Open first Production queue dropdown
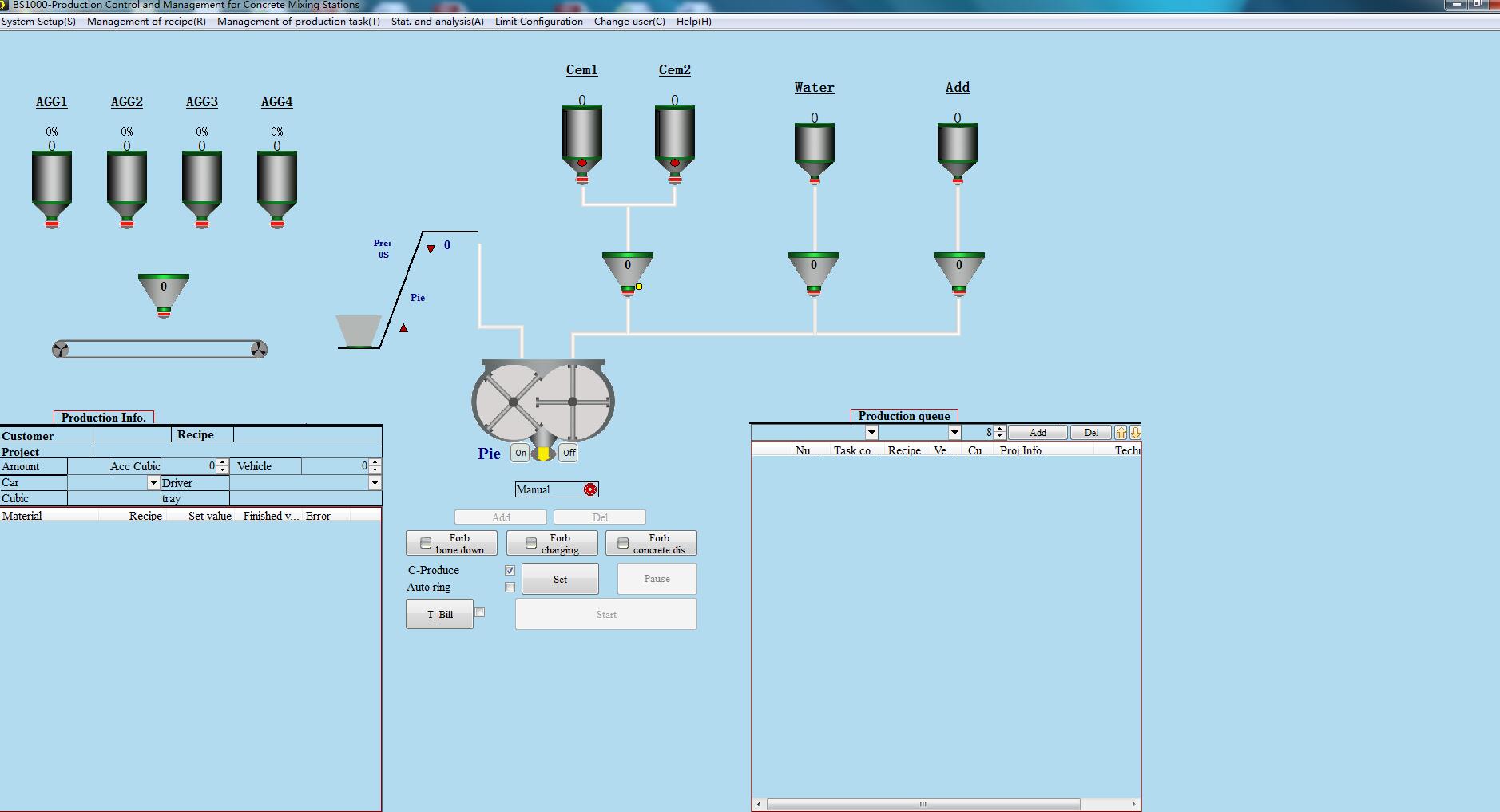Viewport: 1500px width, 812px height. [x=871, y=433]
